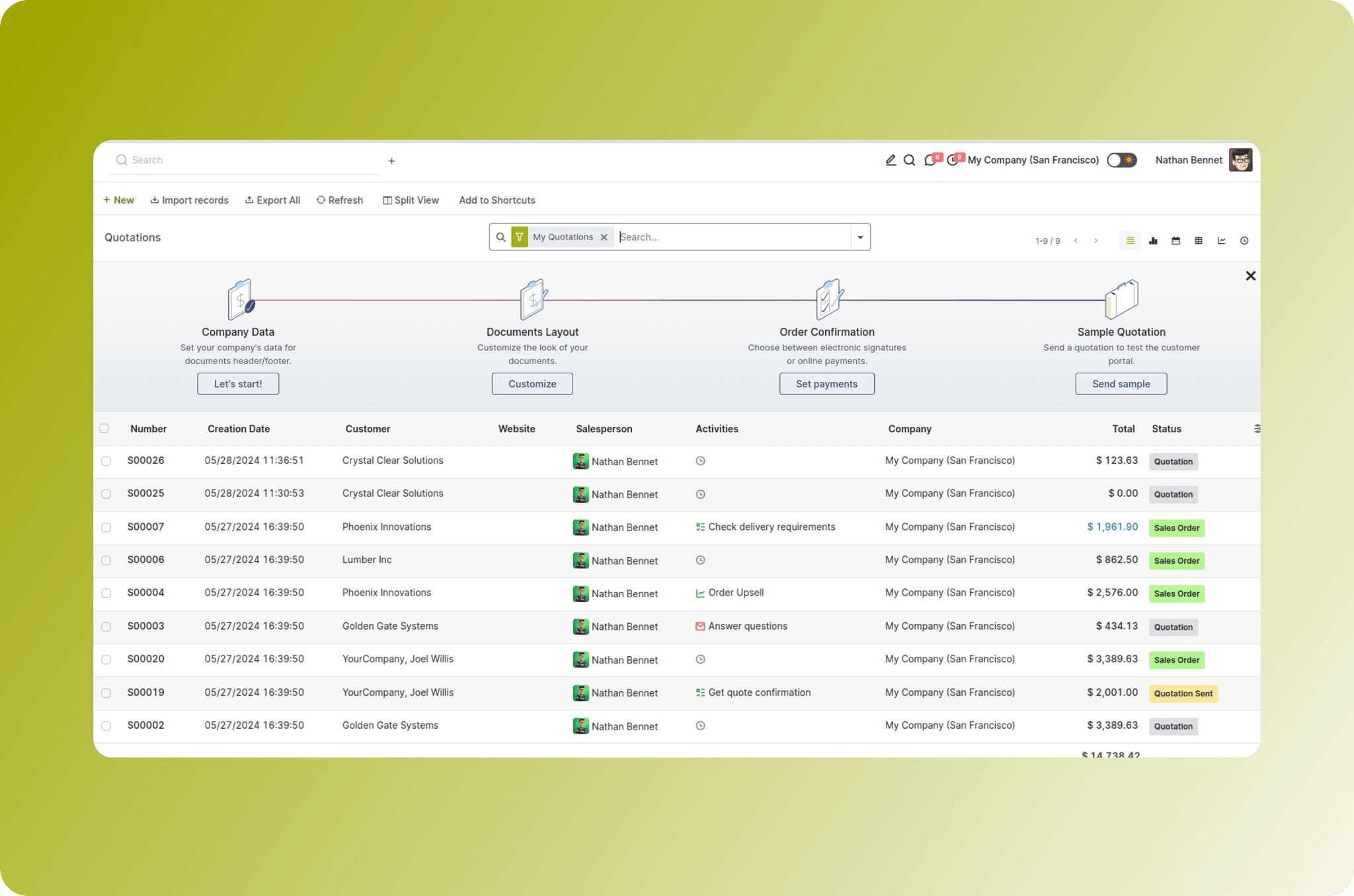Click the Set payments button
Viewport: 1354px width, 896px height.
point(827,384)
